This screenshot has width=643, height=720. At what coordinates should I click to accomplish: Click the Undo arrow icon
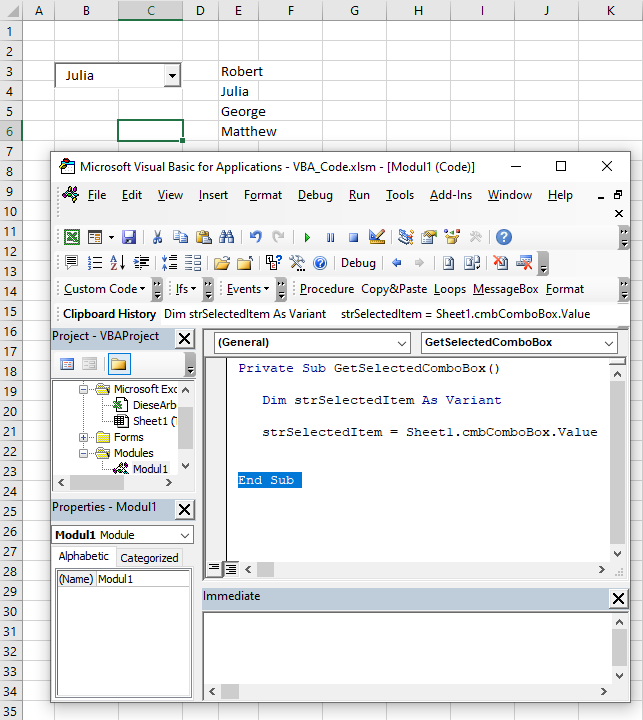click(256, 237)
